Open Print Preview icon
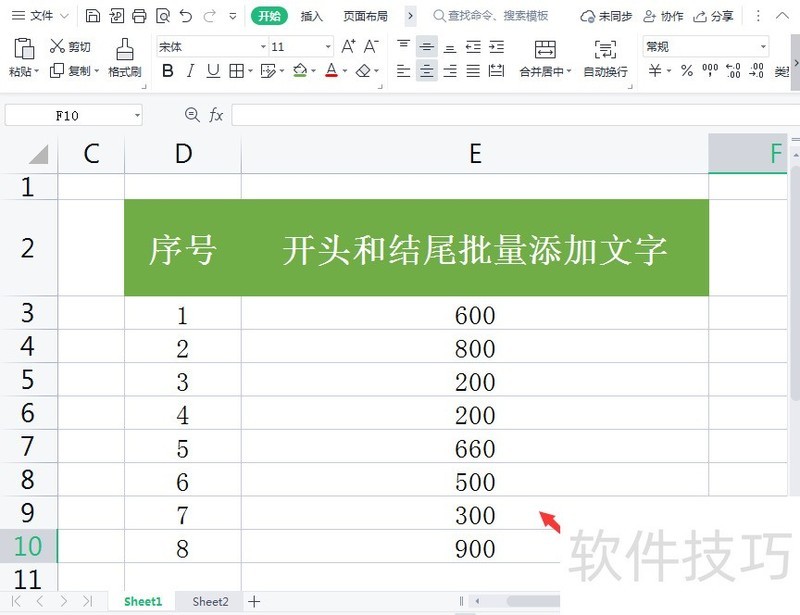This screenshot has height=615, width=800. click(x=163, y=16)
